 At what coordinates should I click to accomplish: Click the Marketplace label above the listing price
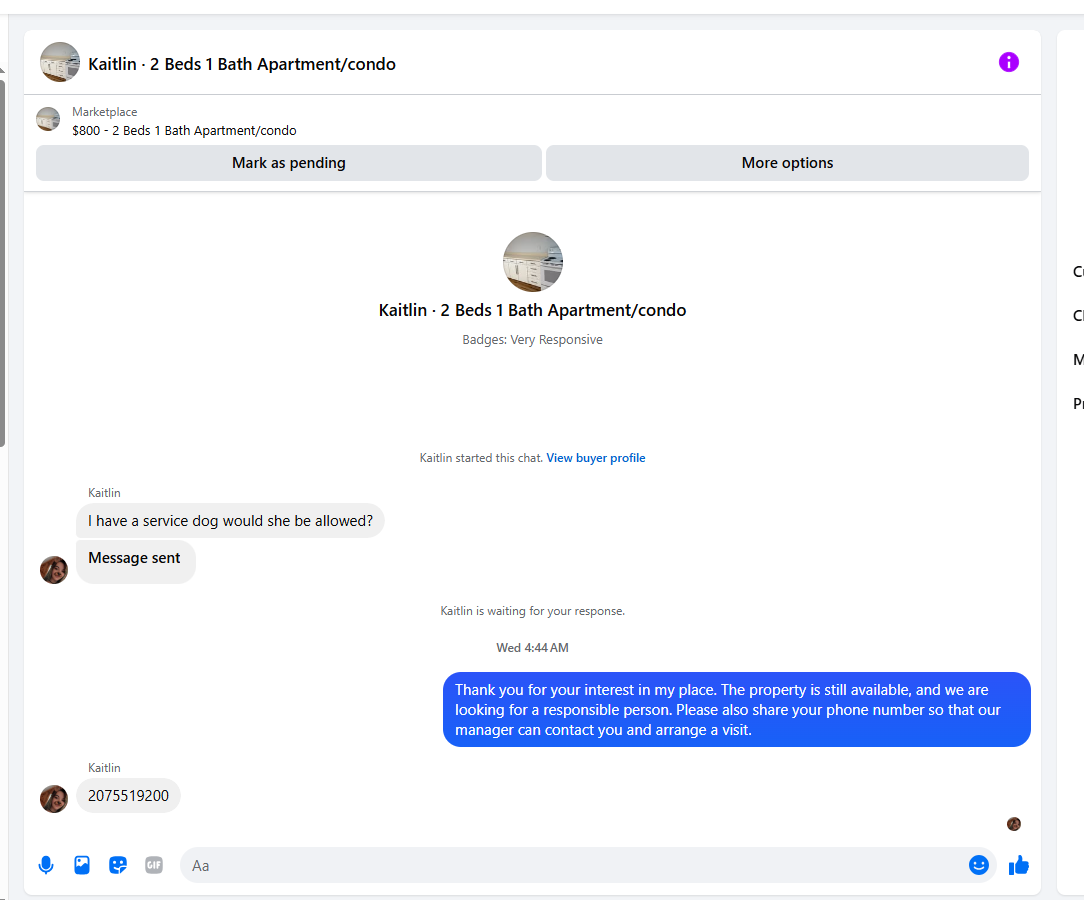(x=104, y=112)
